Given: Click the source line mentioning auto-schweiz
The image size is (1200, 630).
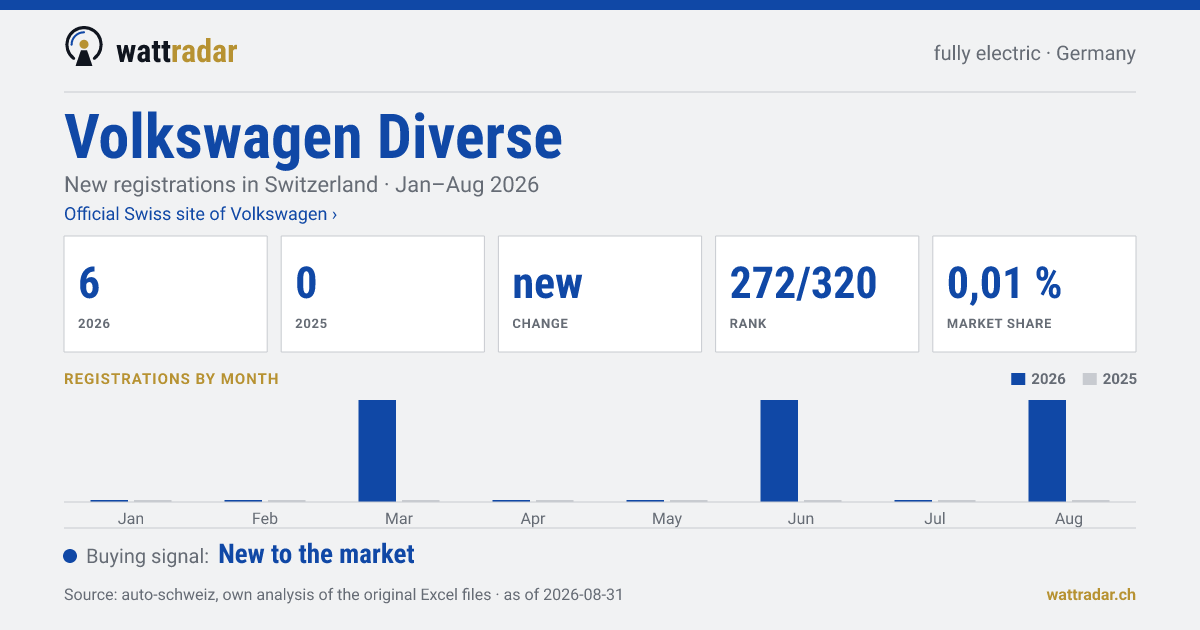Looking at the screenshot, I should point(343,594).
